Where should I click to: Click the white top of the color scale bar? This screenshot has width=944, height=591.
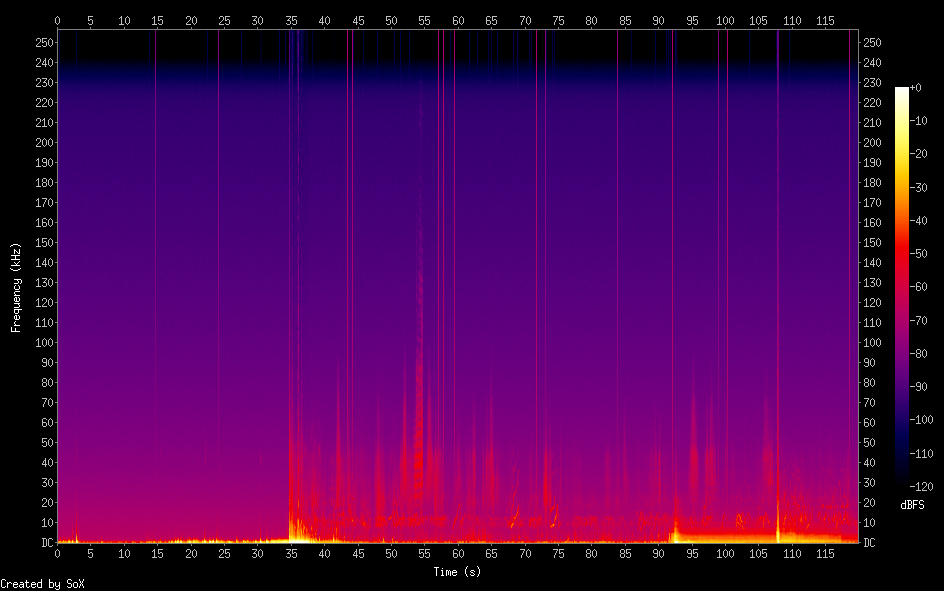902,92
